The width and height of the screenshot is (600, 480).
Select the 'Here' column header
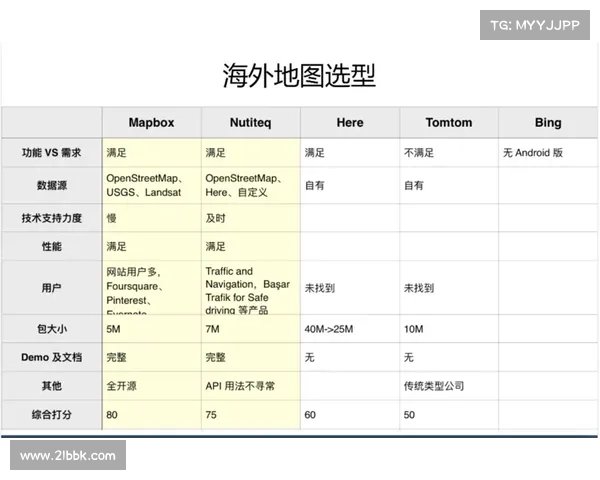(350, 122)
